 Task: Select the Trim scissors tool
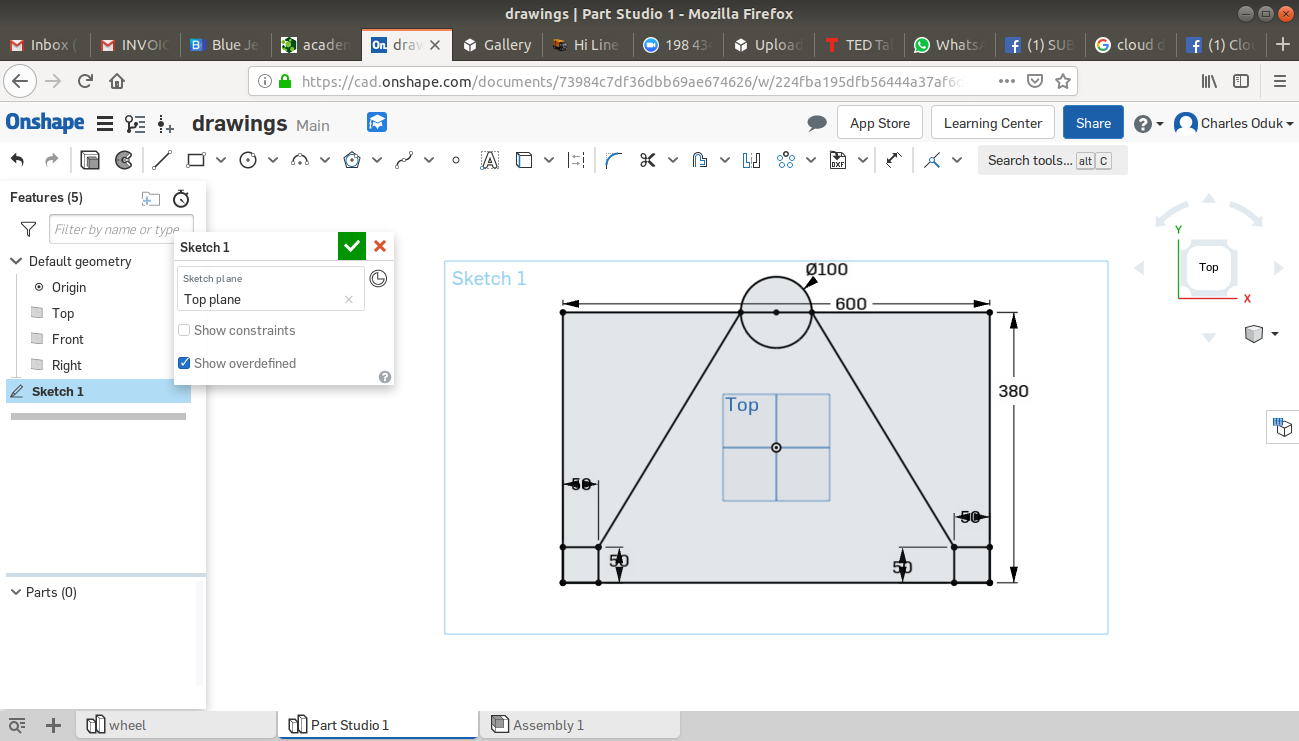coord(648,160)
